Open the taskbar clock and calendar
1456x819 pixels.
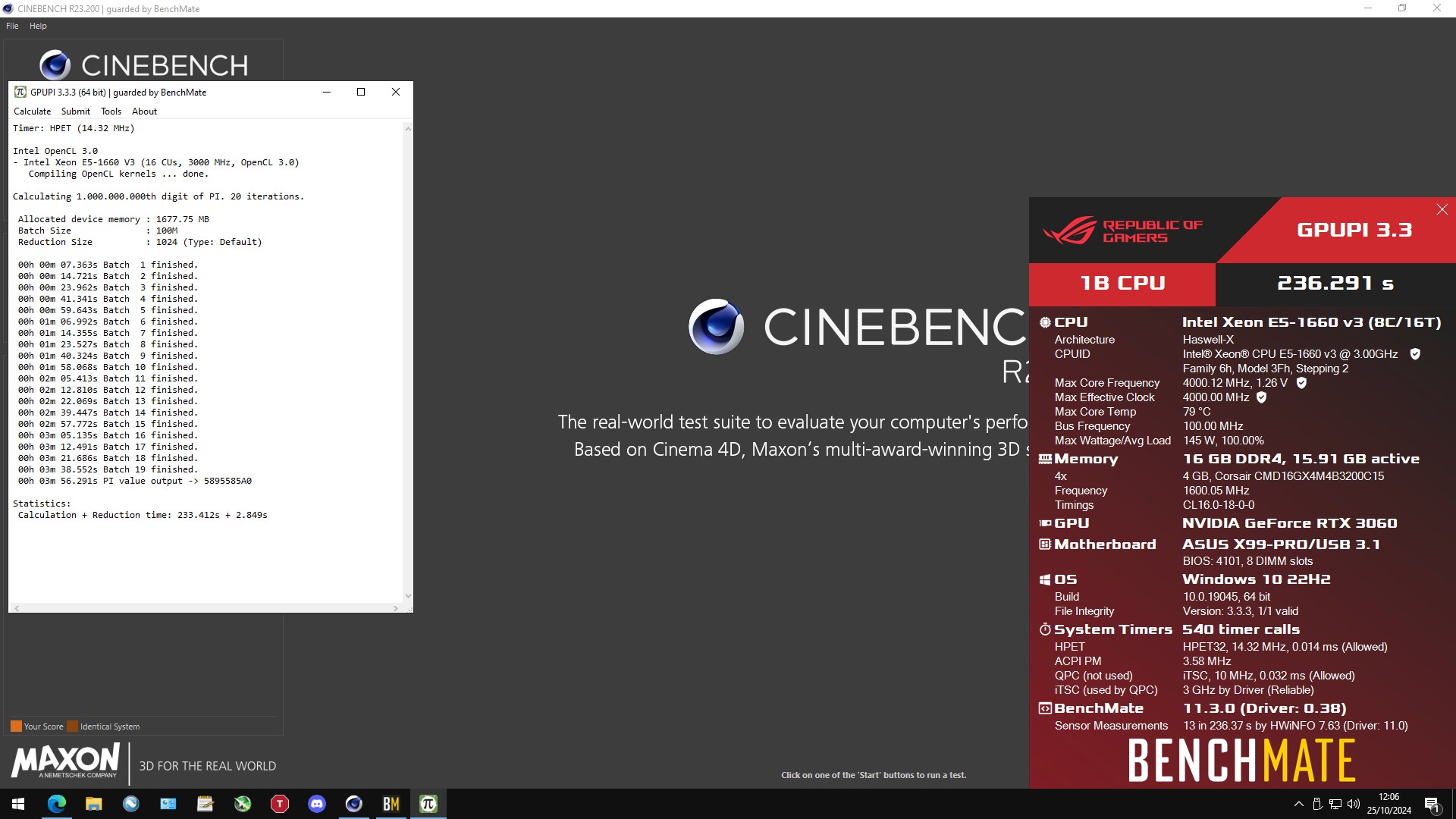[x=1389, y=804]
